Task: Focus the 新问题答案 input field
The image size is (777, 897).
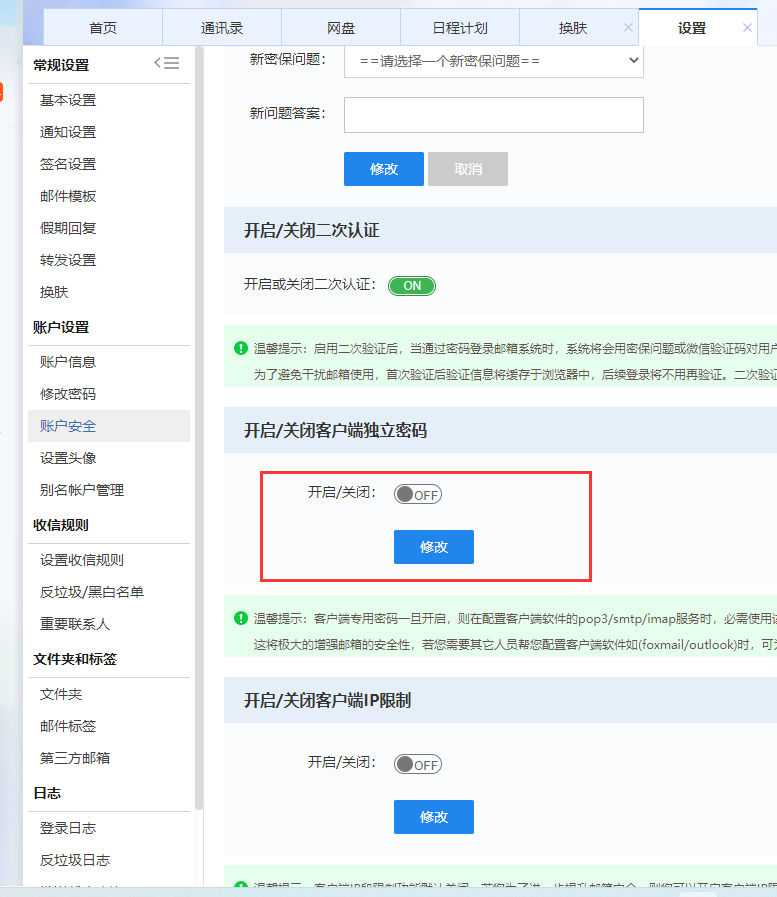Action: [493, 115]
